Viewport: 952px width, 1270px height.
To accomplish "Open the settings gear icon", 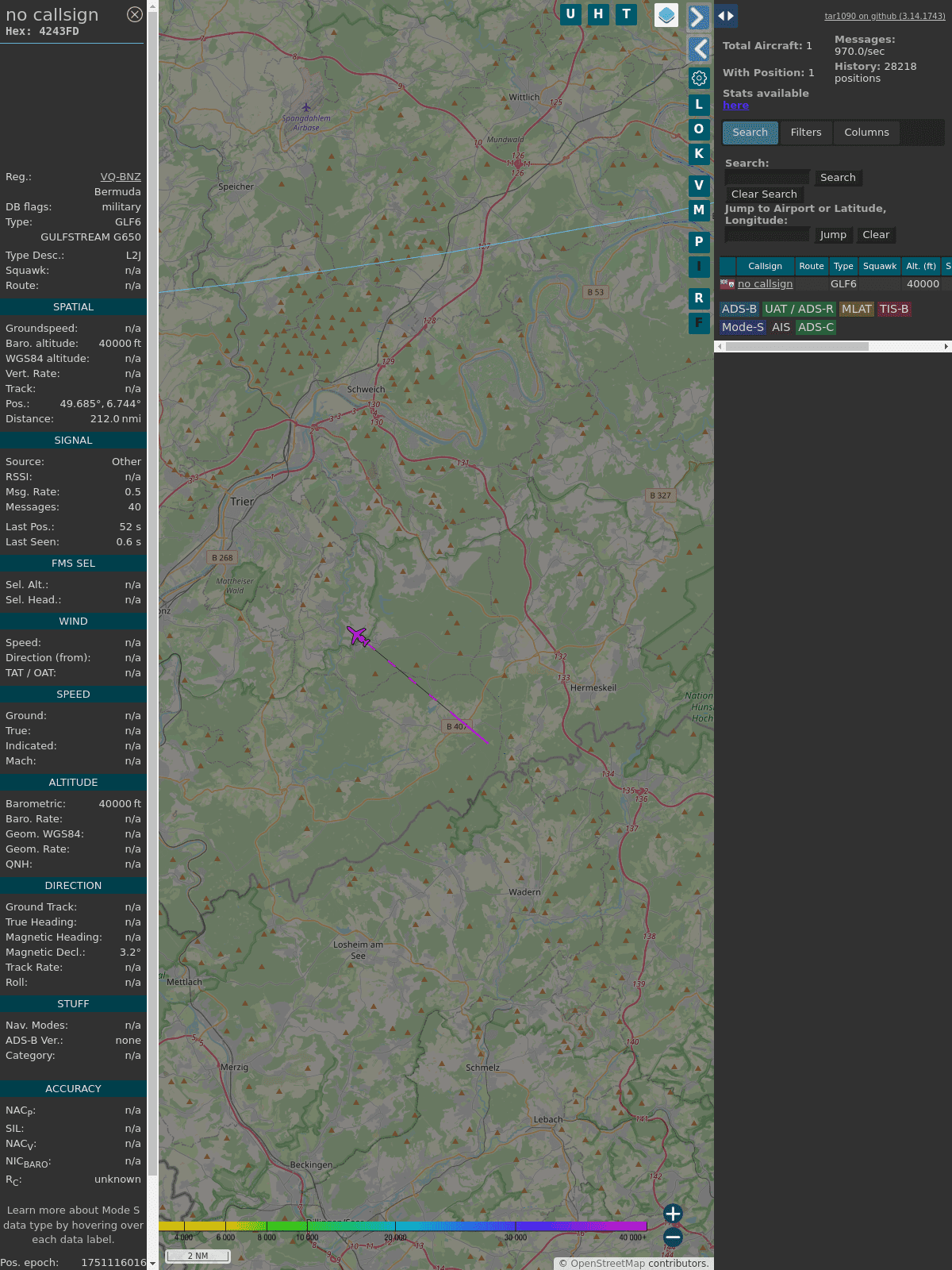I will 699,78.
